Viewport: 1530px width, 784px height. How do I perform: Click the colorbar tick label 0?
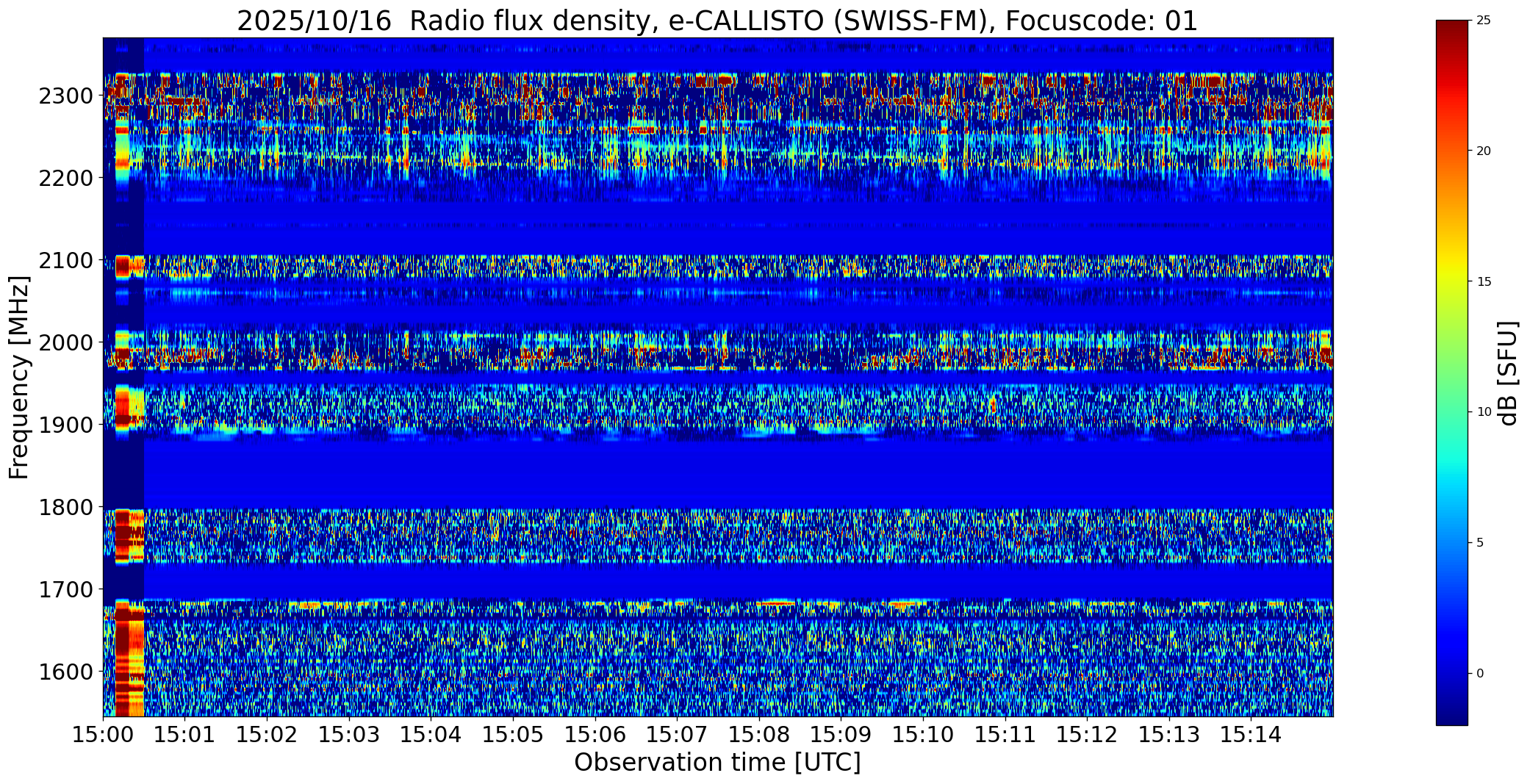[x=1479, y=673]
